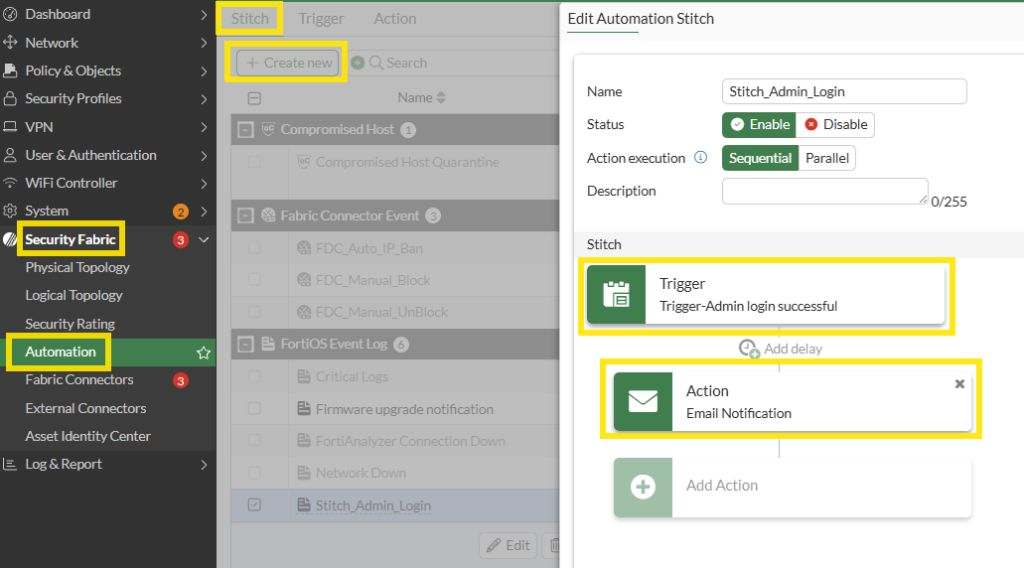Click the Dashboard gauge icon

(x=10, y=14)
